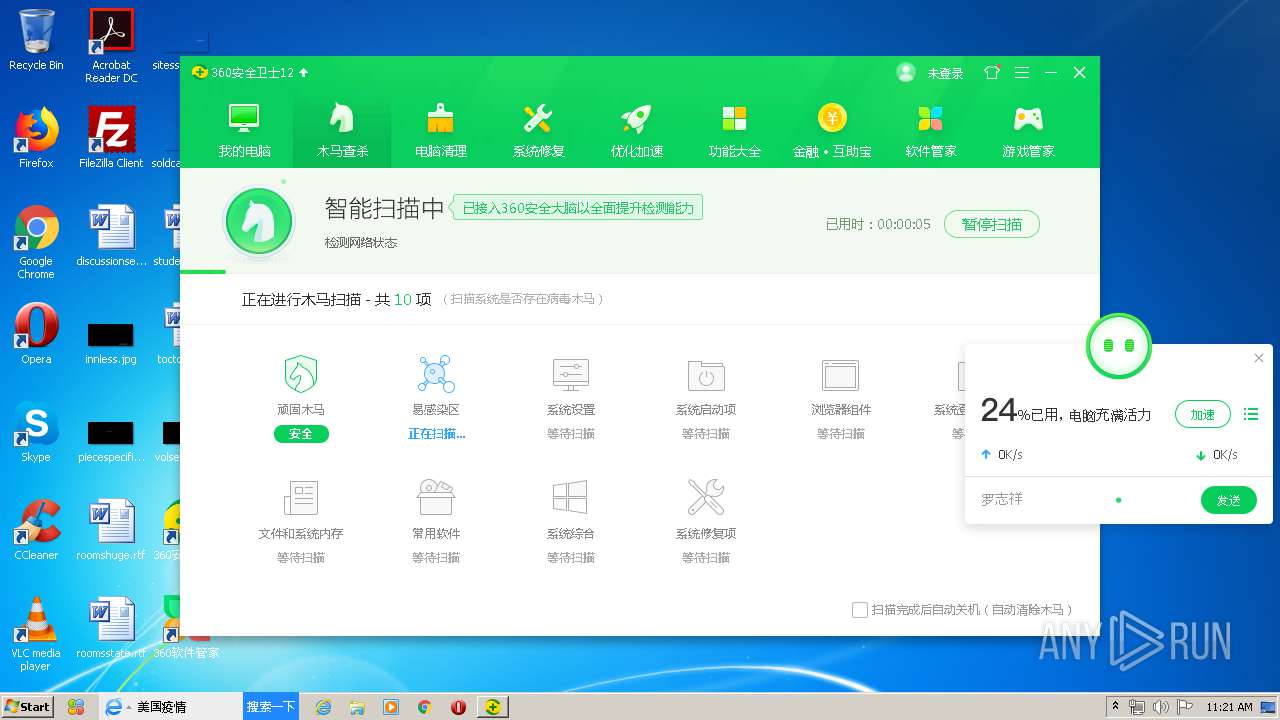Open the list icon in floating widget

point(1250,414)
